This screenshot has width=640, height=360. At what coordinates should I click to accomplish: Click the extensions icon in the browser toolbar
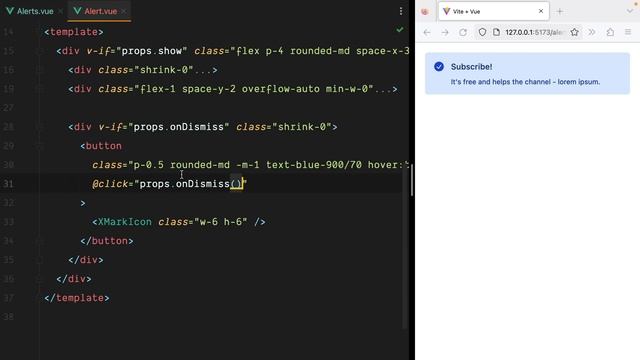click(610, 32)
